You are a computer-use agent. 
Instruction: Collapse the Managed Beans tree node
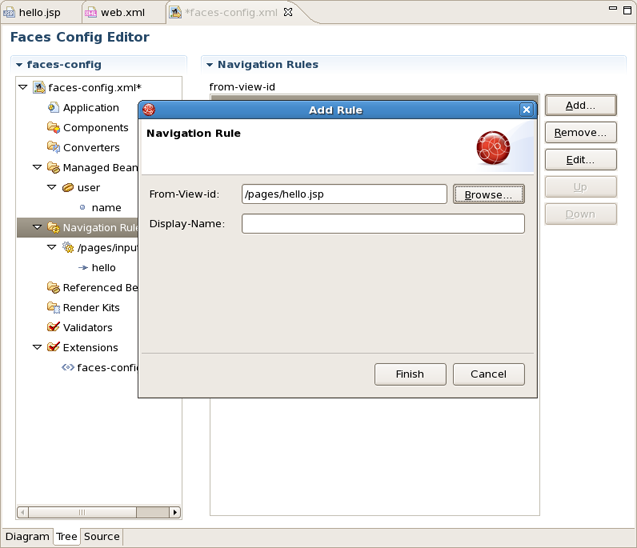(37, 167)
